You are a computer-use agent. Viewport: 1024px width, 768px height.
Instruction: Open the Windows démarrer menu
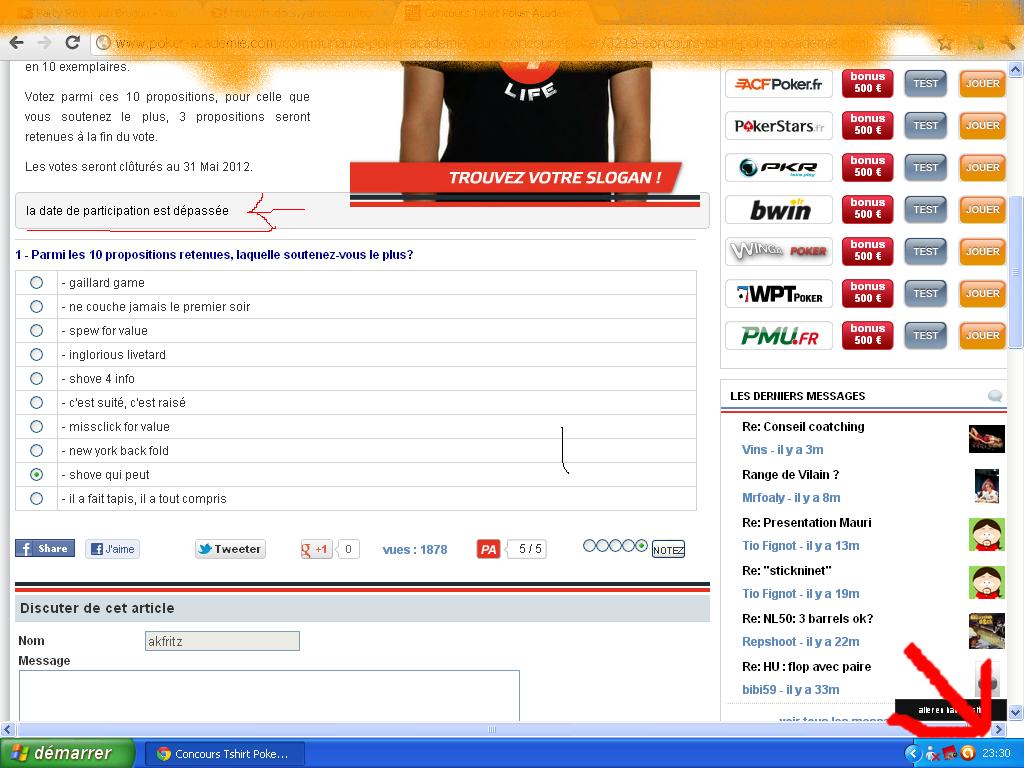pyautogui.click(x=67, y=754)
